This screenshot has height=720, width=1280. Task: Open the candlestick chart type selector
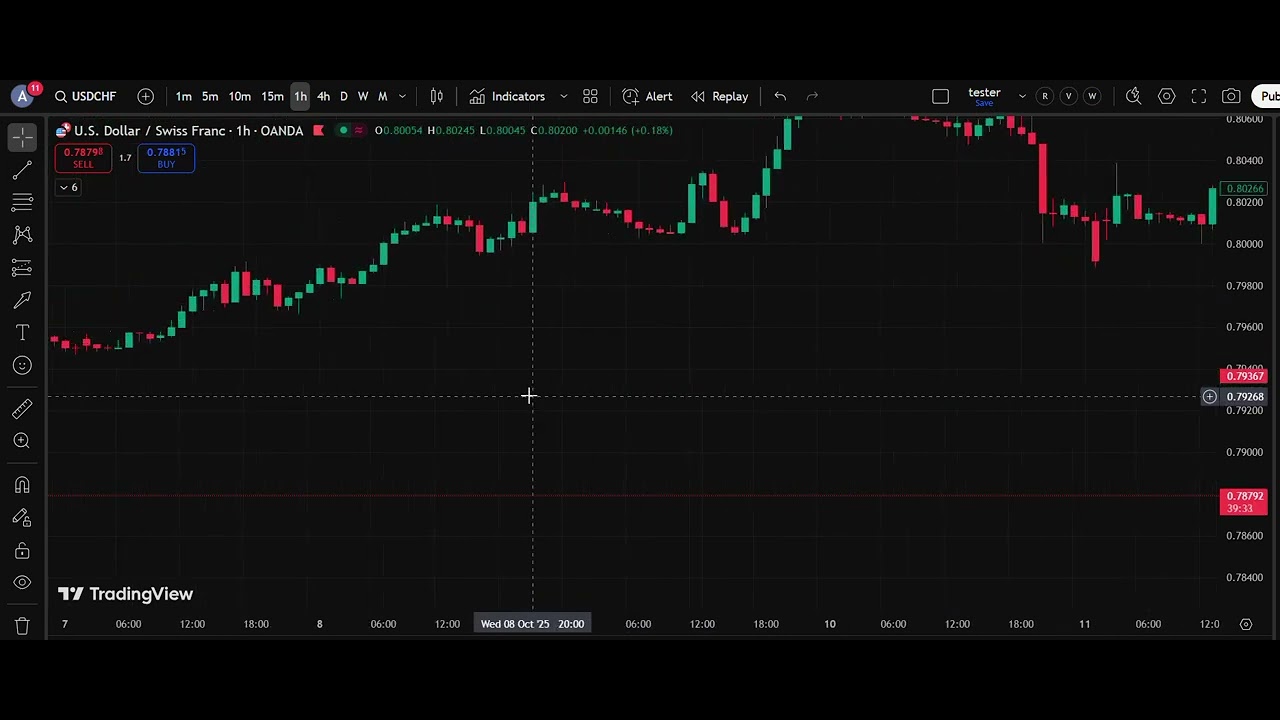(x=437, y=96)
